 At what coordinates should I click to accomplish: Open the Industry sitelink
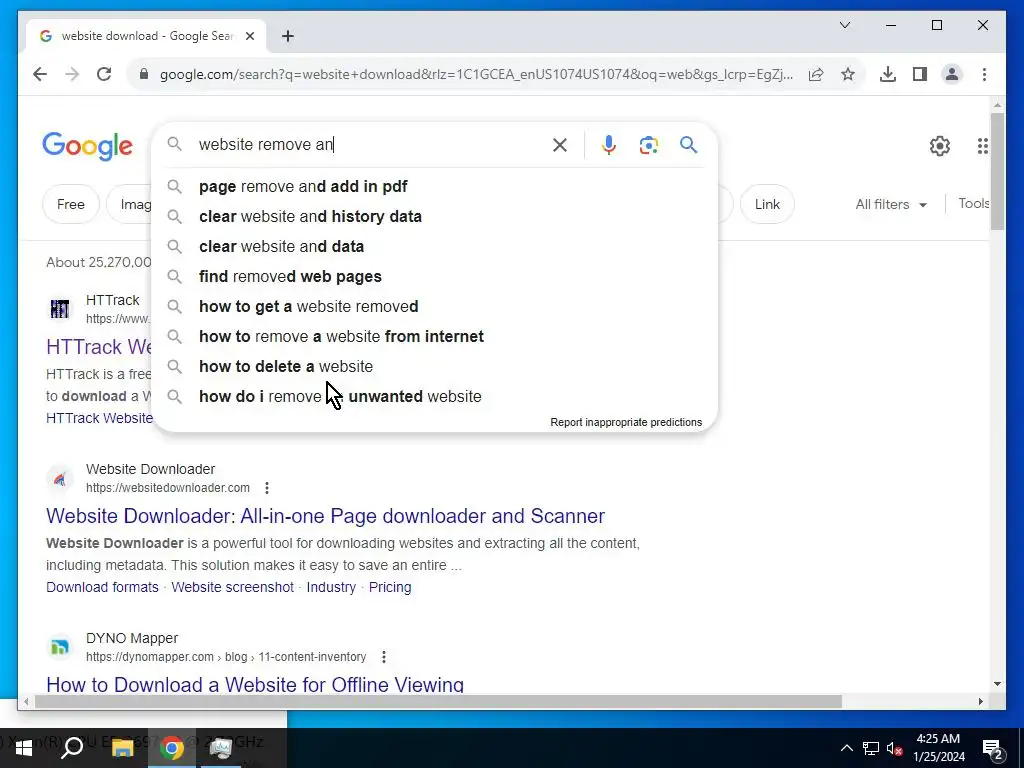click(x=331, y=587)
